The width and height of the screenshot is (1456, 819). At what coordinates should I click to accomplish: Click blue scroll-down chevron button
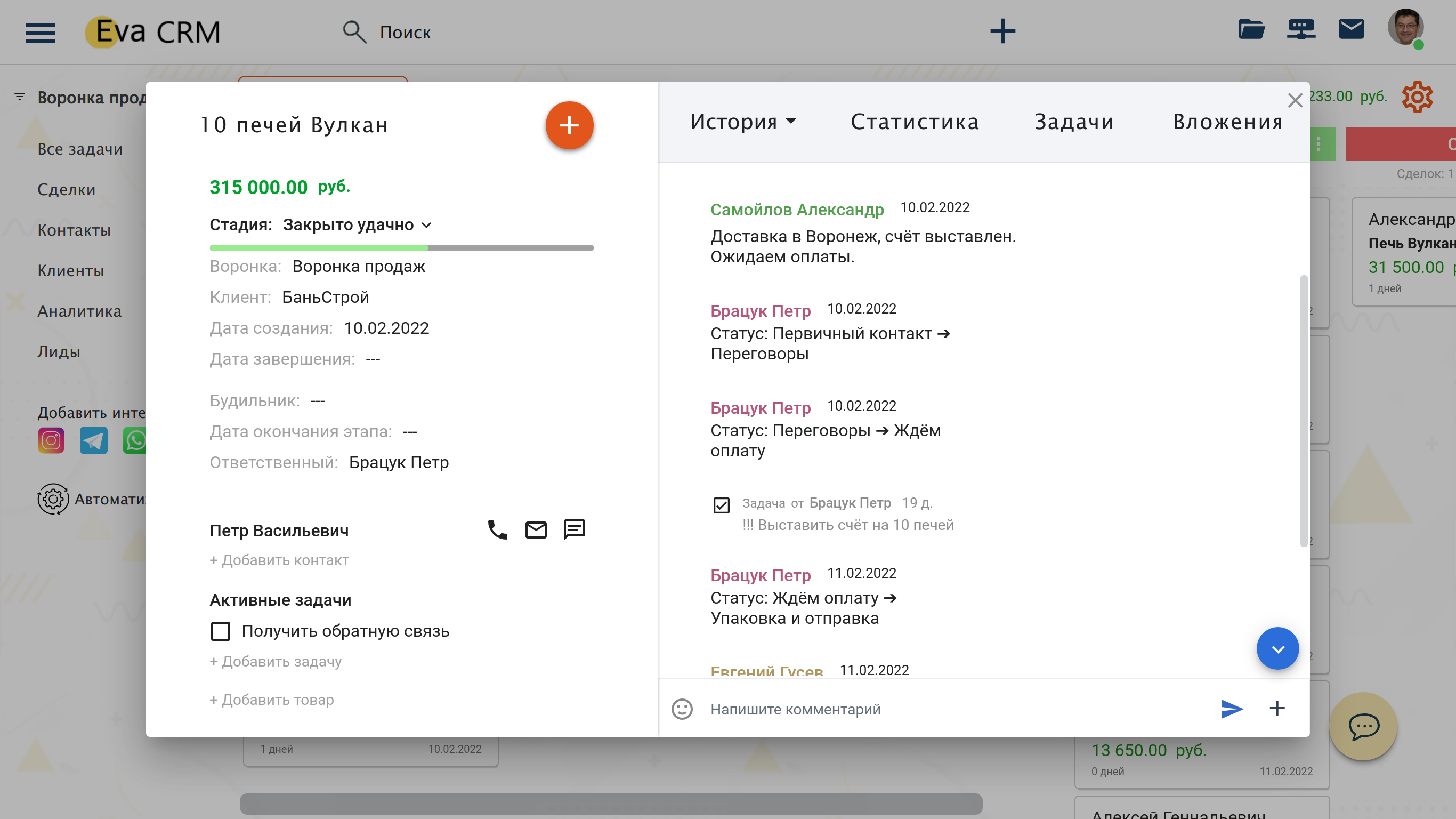pos(1277,648)
